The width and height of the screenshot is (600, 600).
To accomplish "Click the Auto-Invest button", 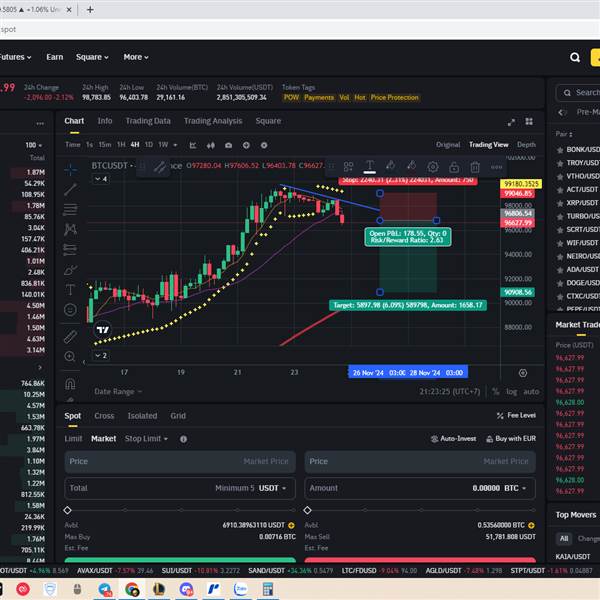I will [x=453, y=439].
